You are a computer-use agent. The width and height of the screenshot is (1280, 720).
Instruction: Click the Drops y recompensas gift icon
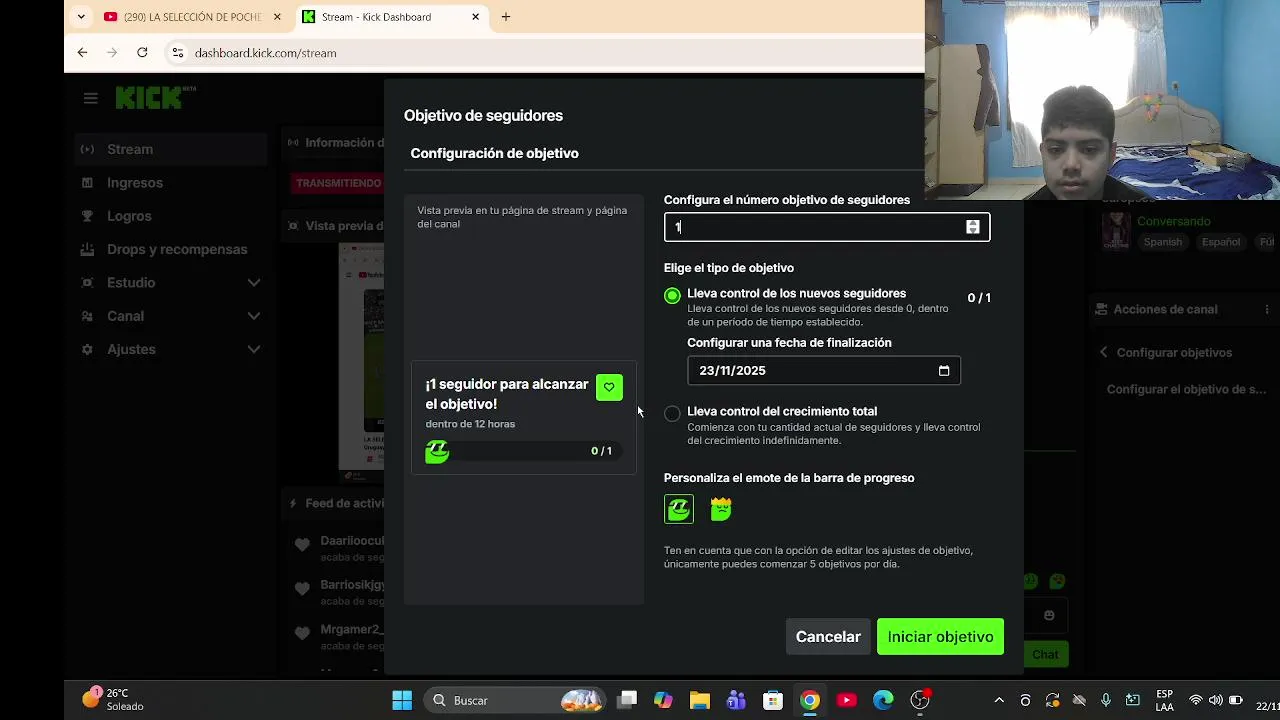(x=88, y=249)
